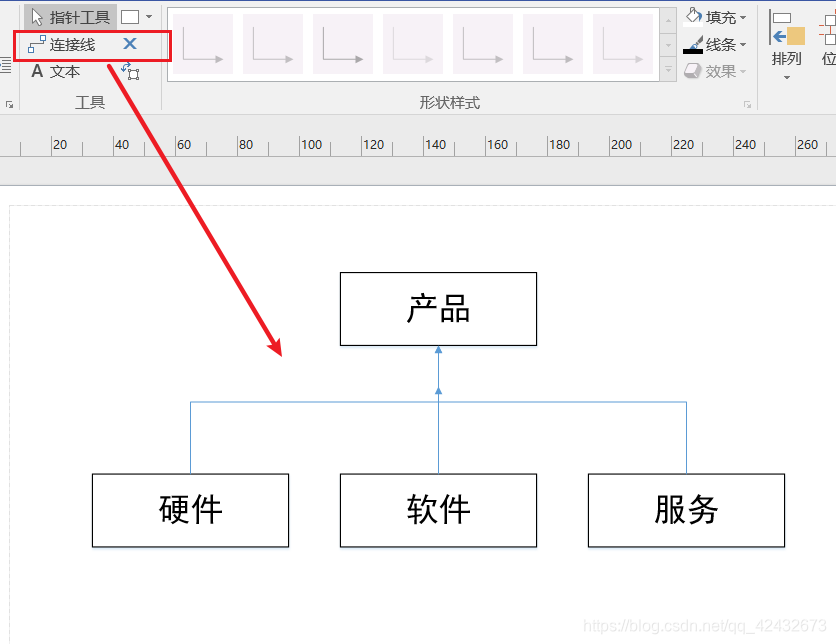Select the 软件 box on canvas
The width and height of the screenshot is (836, 644).
click(x=438, y=510)
